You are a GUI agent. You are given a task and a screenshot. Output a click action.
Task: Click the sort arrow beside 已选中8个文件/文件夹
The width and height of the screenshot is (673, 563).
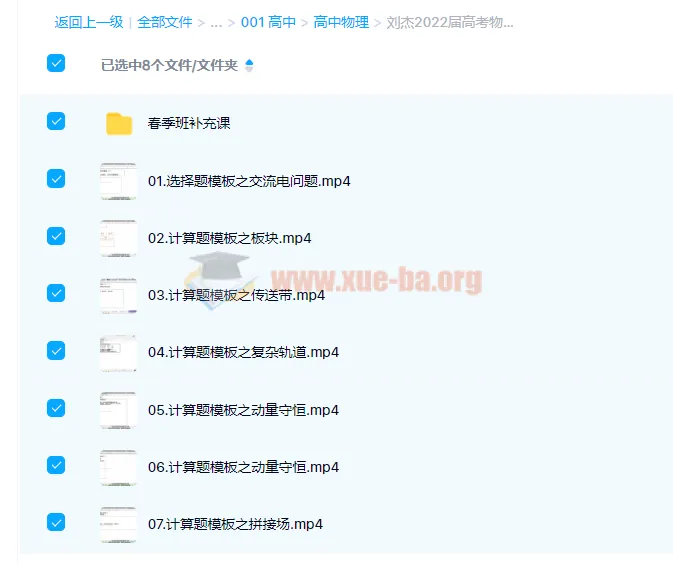point(249,66)
